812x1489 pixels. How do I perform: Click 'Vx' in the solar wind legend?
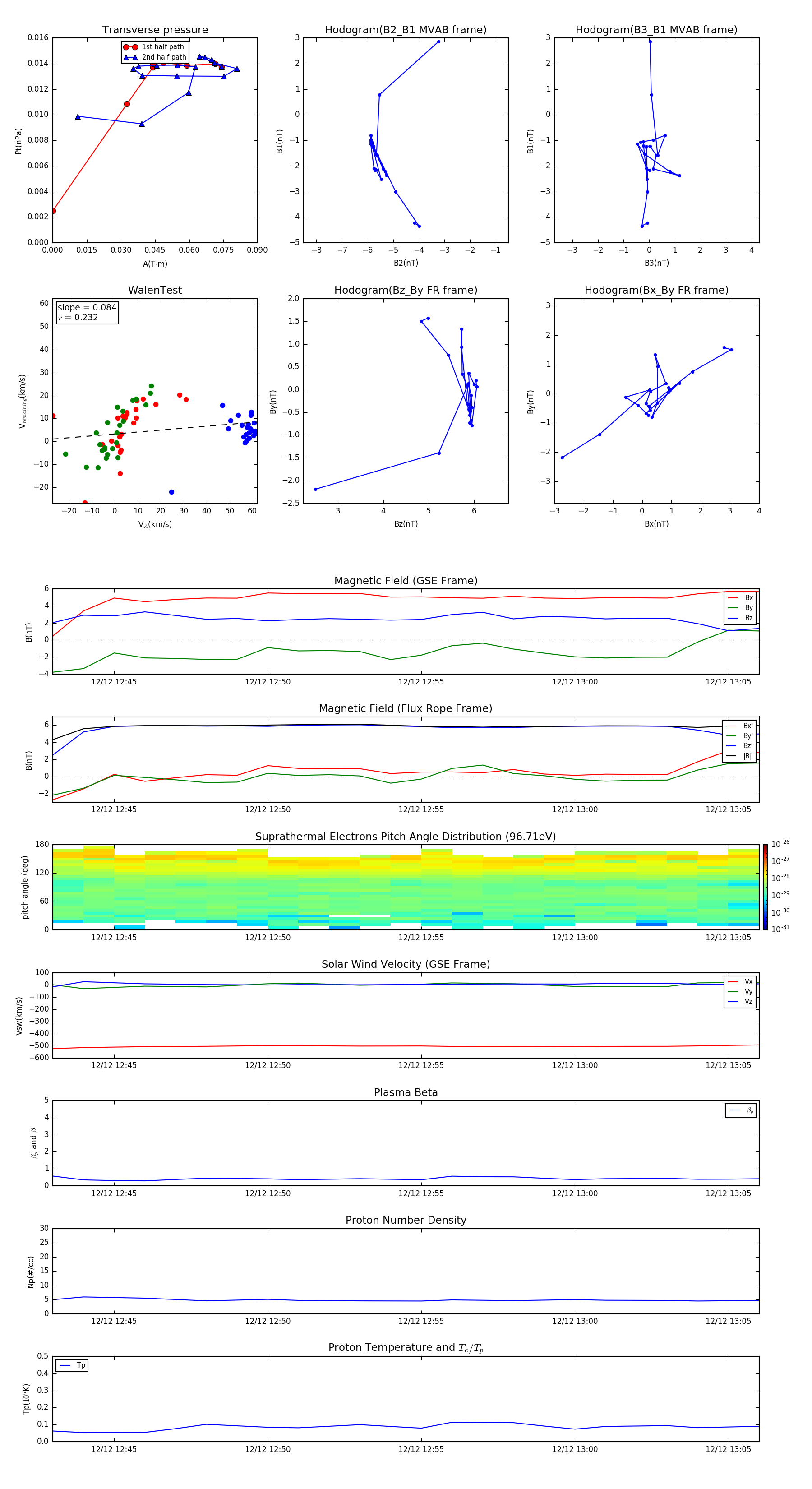(x=741, y=981)
